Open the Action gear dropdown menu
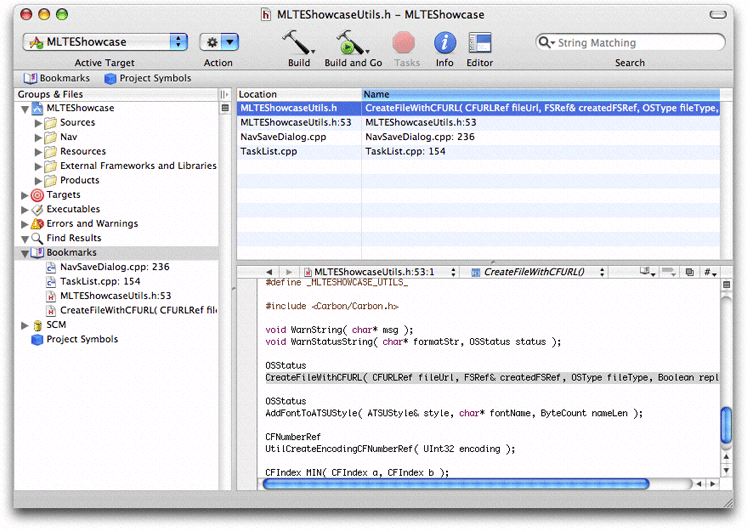 219,42
